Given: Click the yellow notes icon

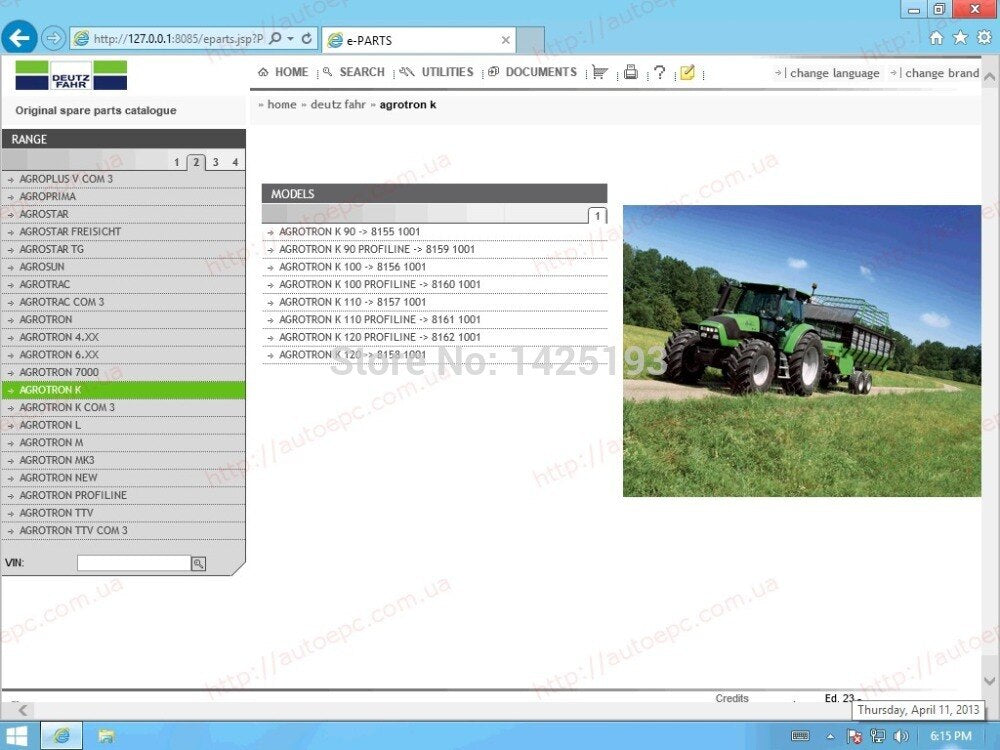Looking at the screenshot, I should 687,72.
